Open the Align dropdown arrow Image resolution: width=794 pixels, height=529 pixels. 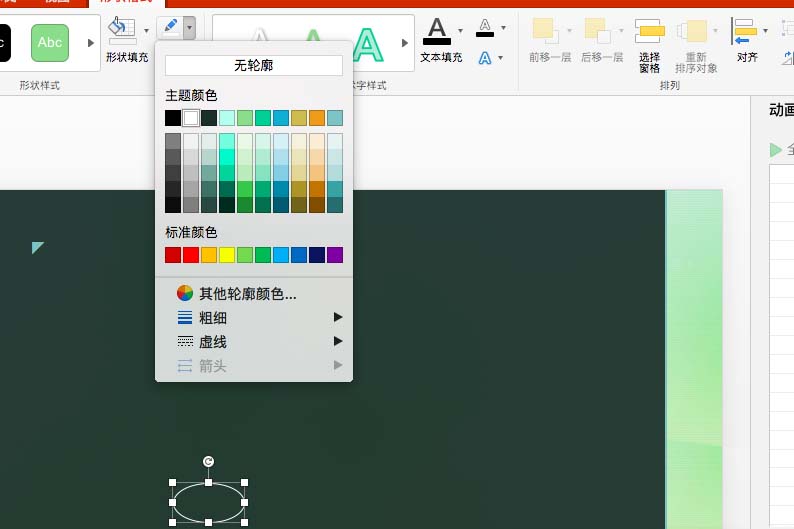pos(765,30)
